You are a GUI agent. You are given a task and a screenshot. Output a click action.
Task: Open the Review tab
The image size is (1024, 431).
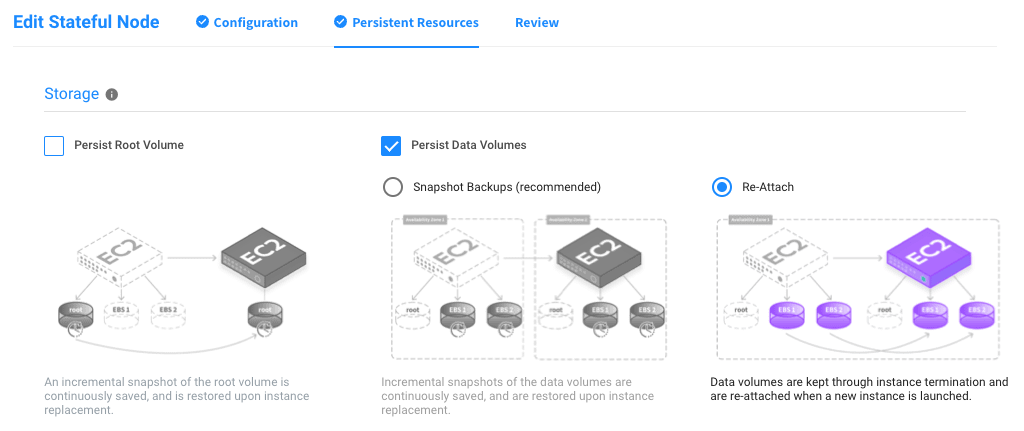pyautogui.click(x=537, y=22)
